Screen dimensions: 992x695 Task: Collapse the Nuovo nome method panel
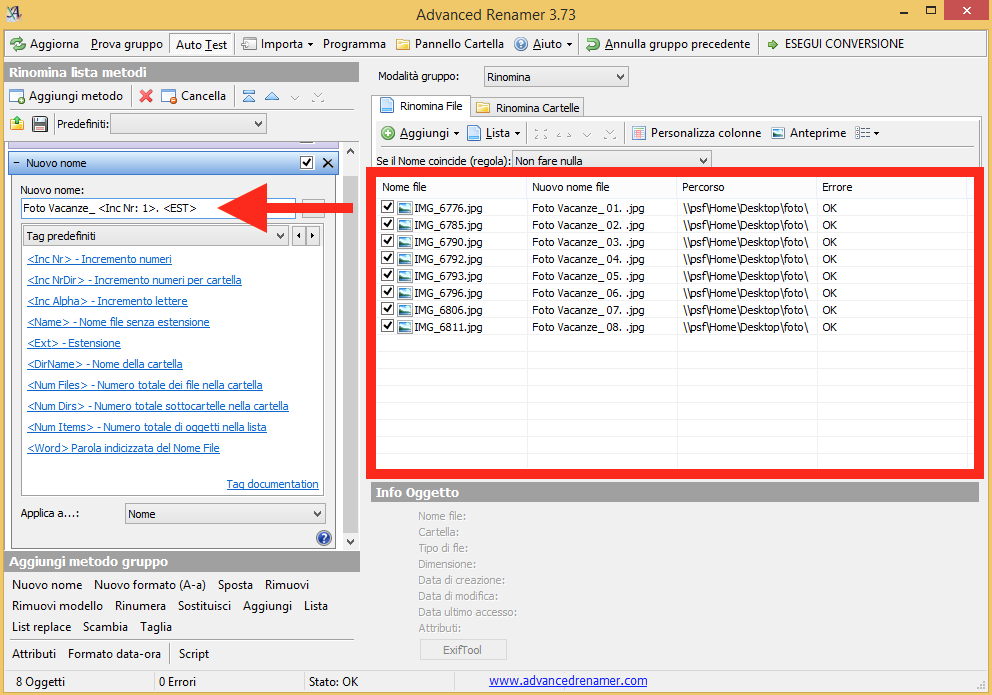click(16, 163)
